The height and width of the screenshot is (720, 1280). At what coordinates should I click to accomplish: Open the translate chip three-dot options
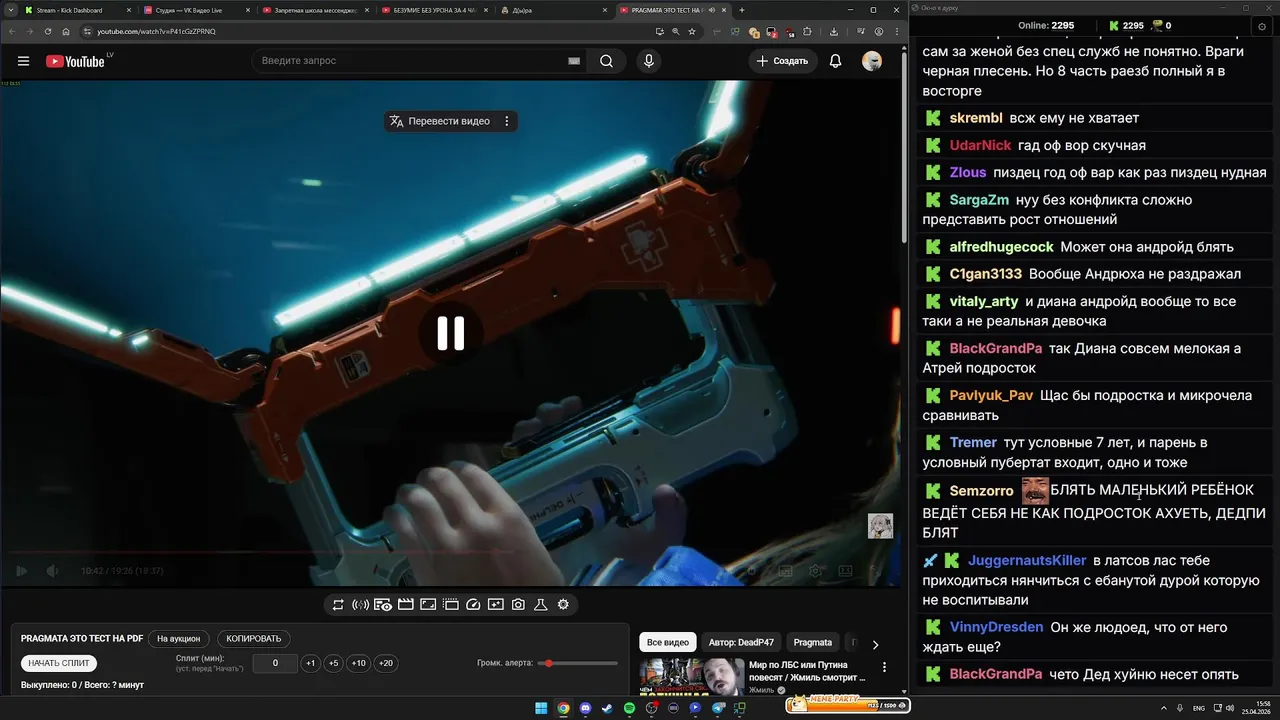click(x=506, y=121)
